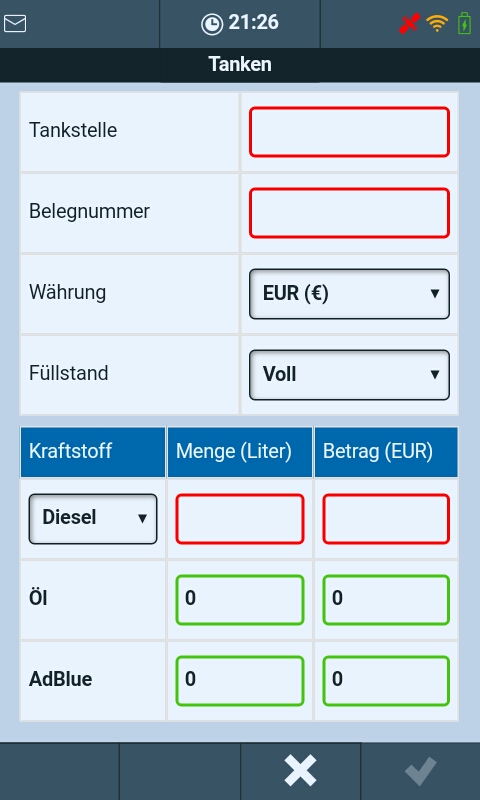Tap the green battery charging icon

coord(464,23)
